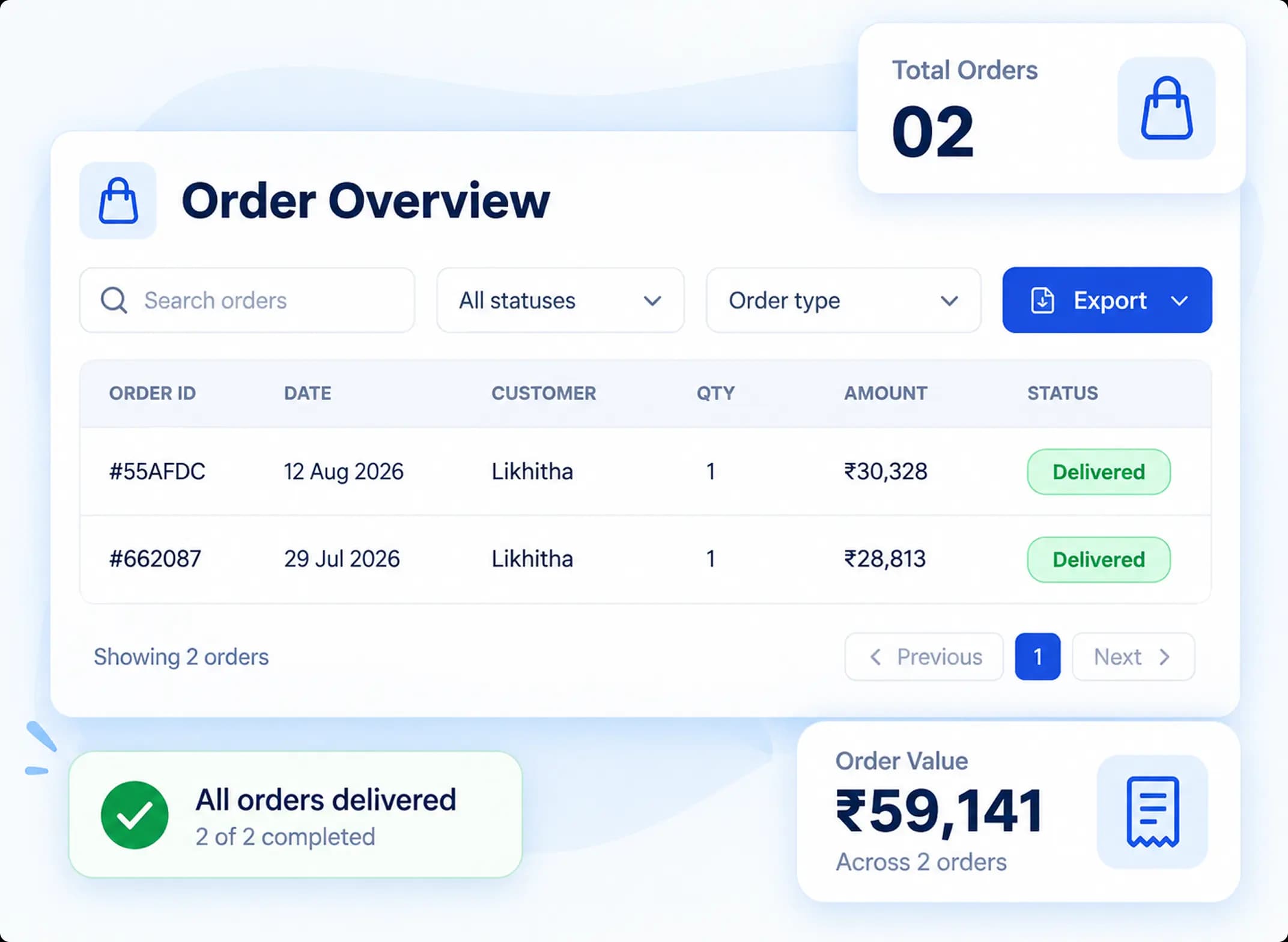Open order #55AFDC
The width and height of the screenshot is (1288, 942).
pos(157,472)
